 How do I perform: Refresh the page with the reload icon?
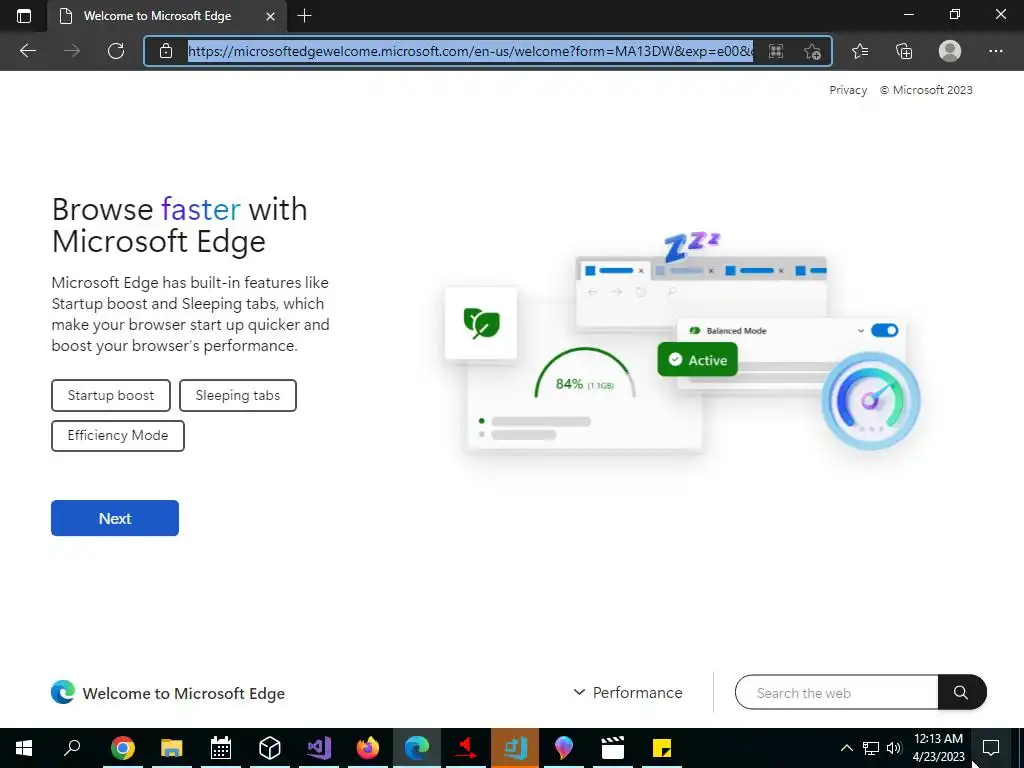(x=116, y=51)
